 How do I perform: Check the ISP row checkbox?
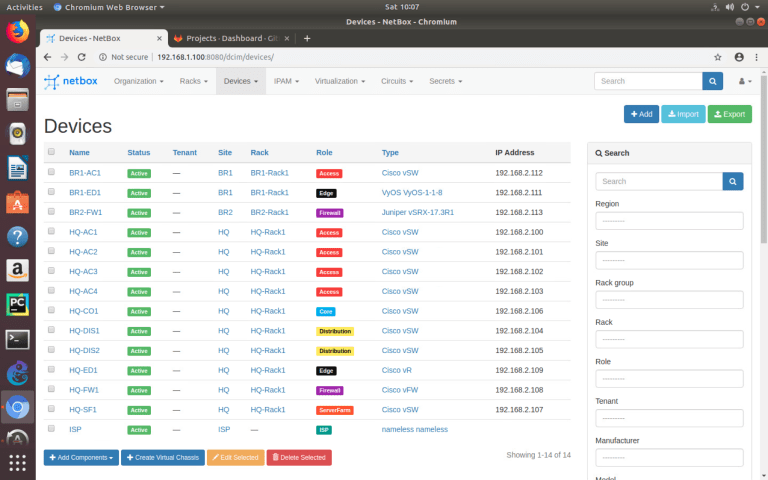[51, 429]
